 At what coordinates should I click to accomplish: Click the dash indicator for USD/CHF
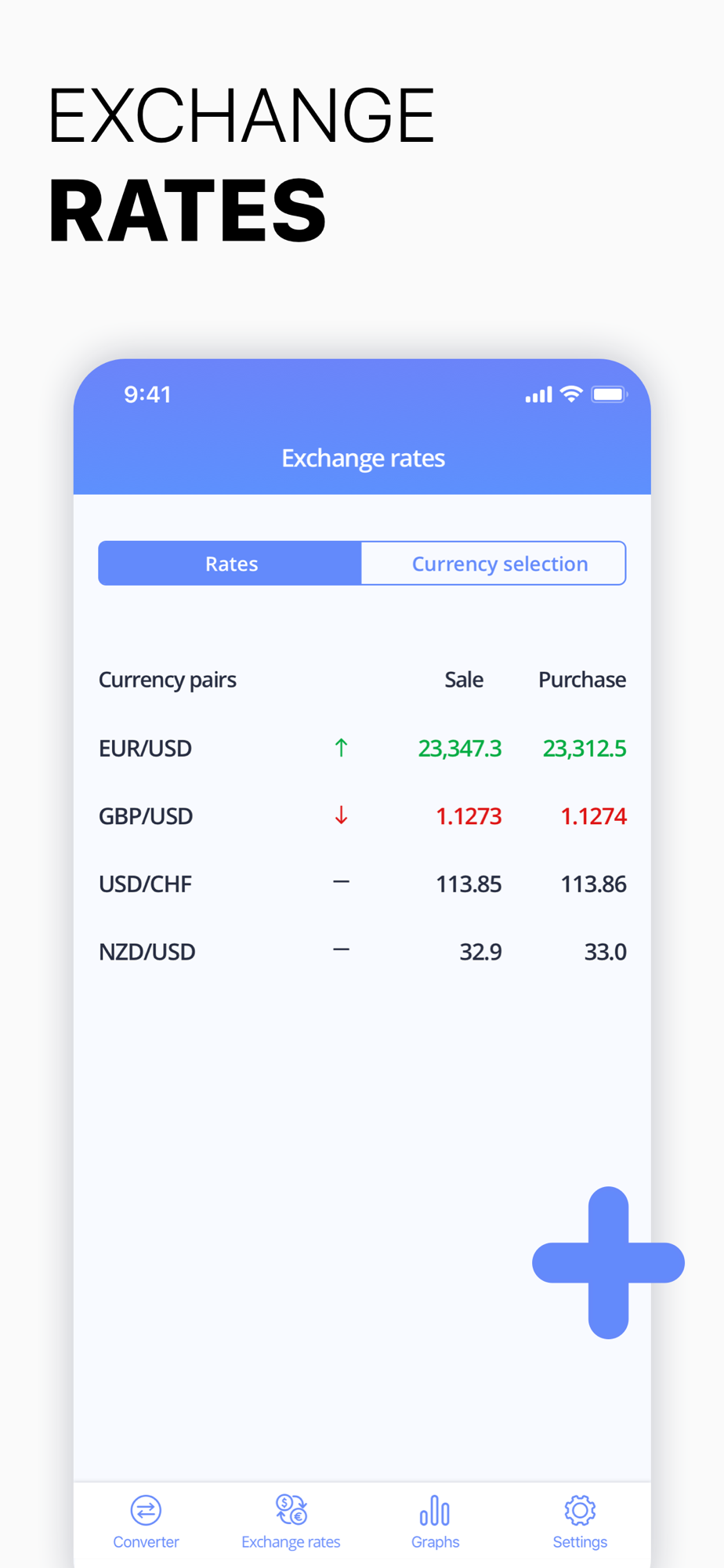(341, 882)
